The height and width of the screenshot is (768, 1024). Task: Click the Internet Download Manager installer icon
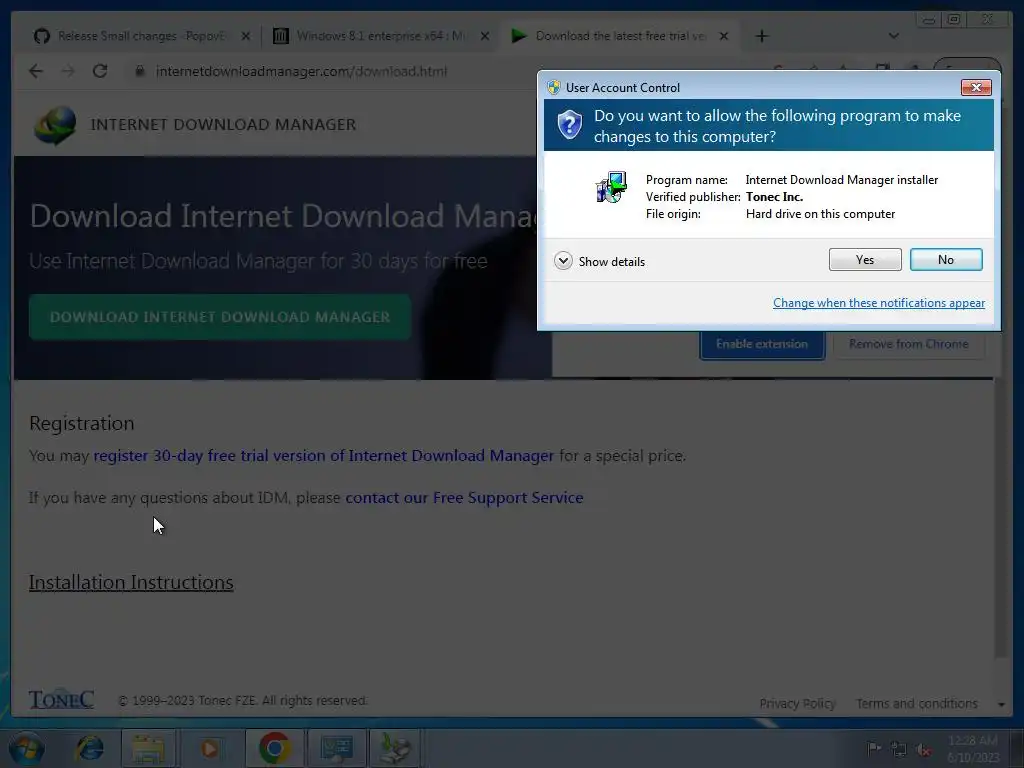click(x=611, y=187)
